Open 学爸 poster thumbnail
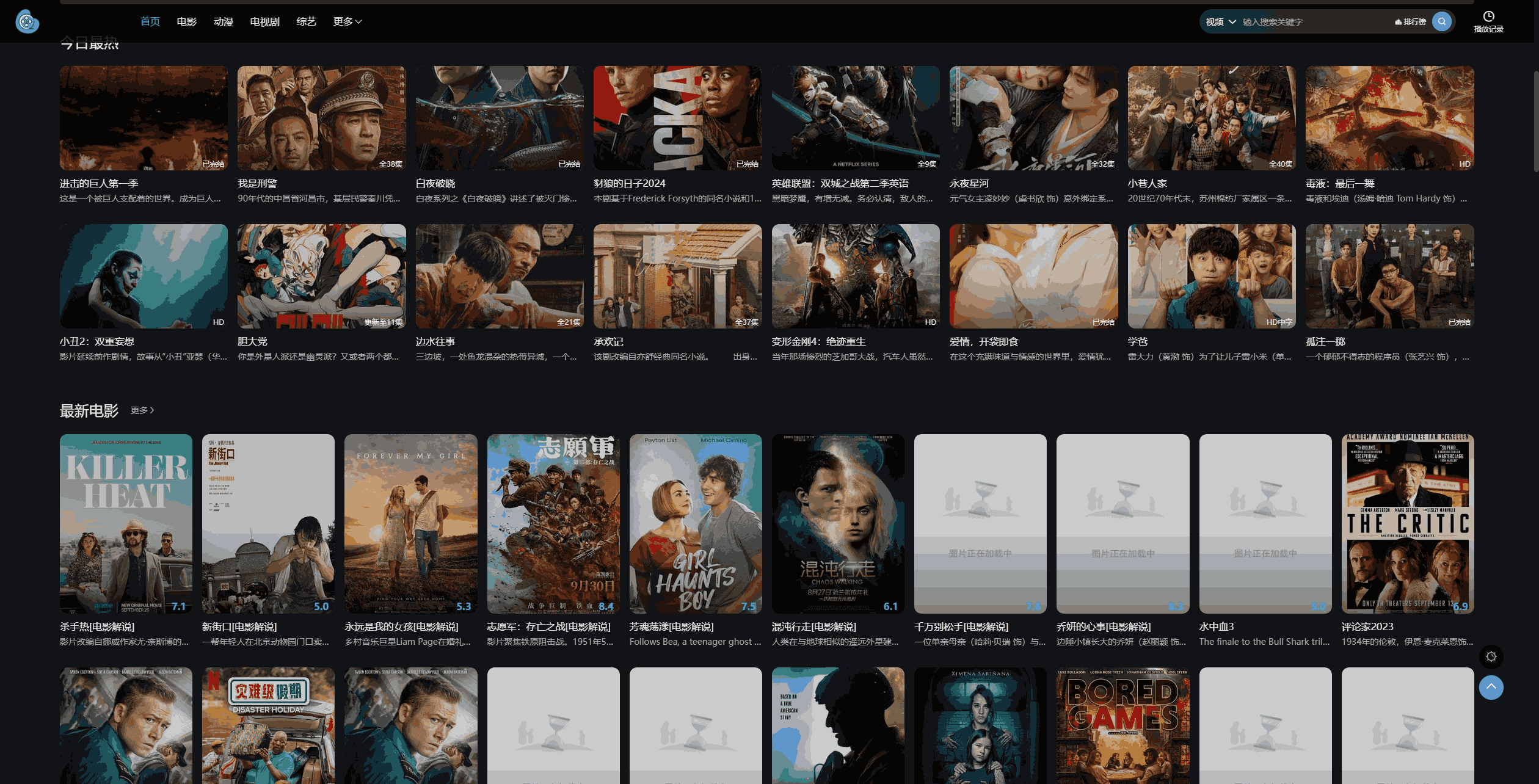 pos(1212,276)
